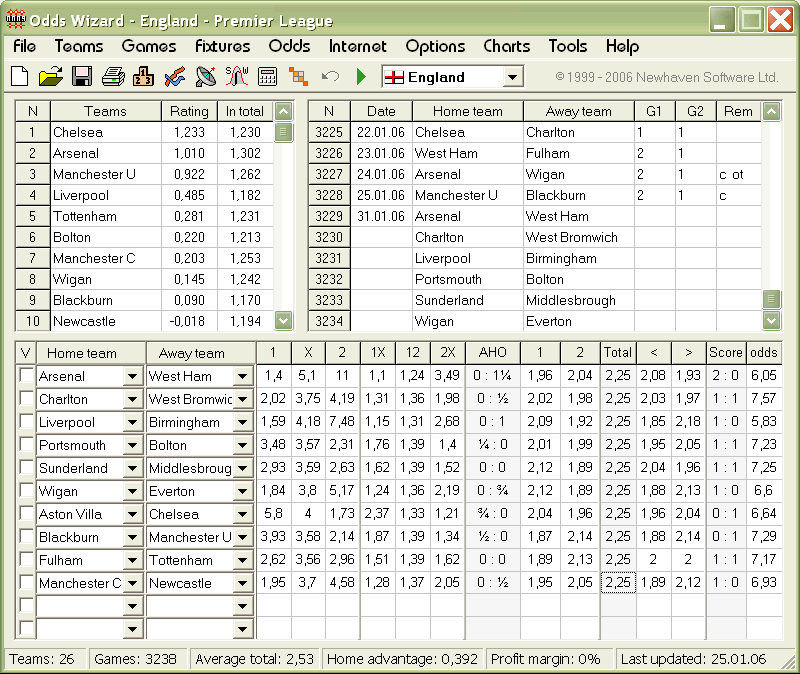Select the Tottenham row in the teams list
This screenshot has height=674, width=800.
click(145, 216)
